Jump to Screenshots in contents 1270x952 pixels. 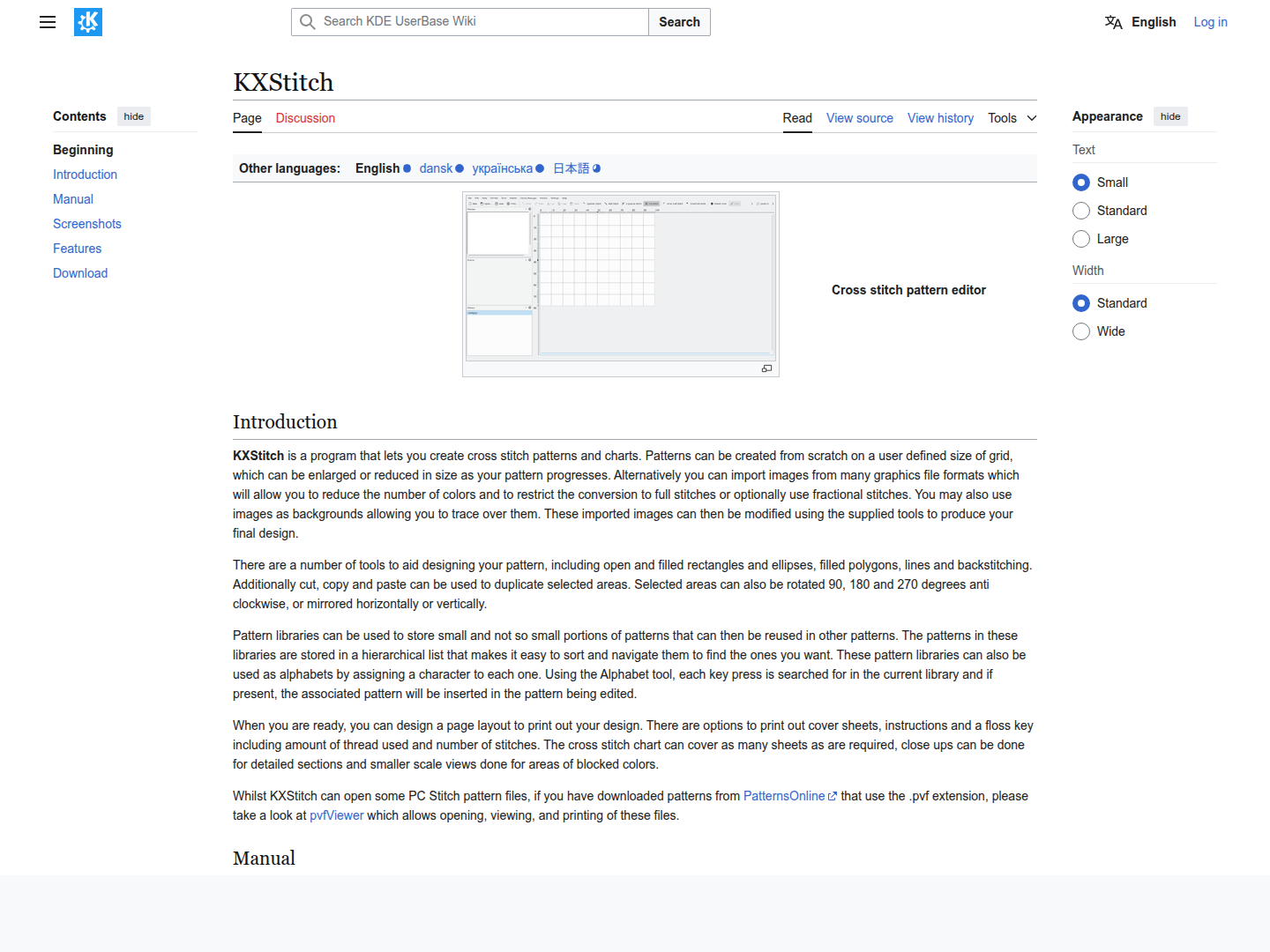87,224
